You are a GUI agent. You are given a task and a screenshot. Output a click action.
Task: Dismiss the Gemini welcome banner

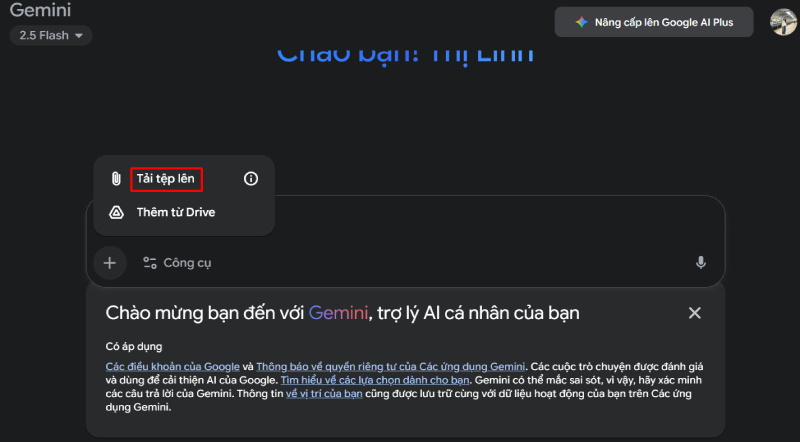coord(695,313)
